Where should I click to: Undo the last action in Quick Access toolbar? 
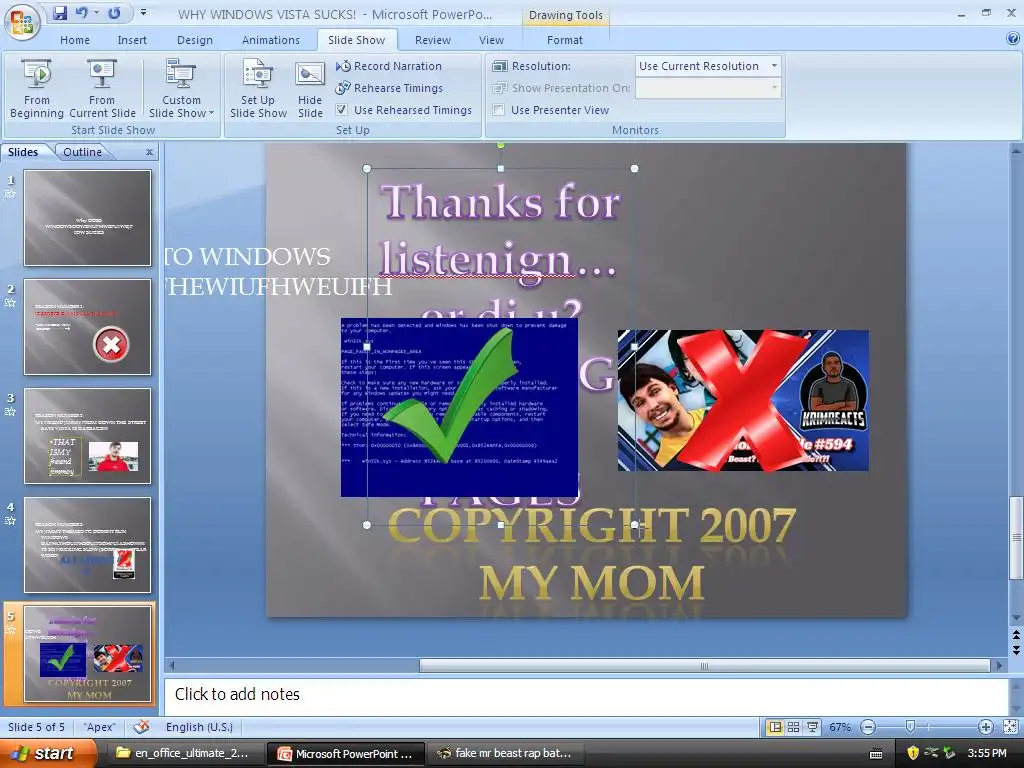(x=82, y=12)
